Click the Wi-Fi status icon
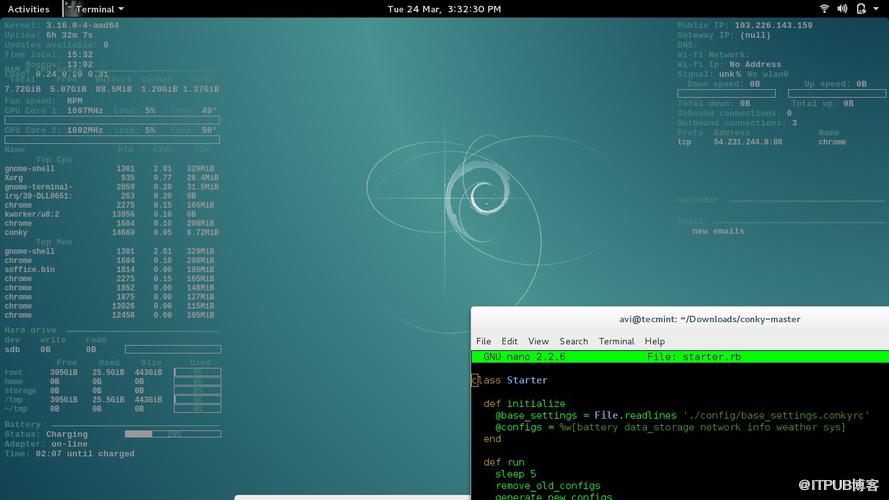This screenshot has width=889, height=500. (x=824, y=9)
